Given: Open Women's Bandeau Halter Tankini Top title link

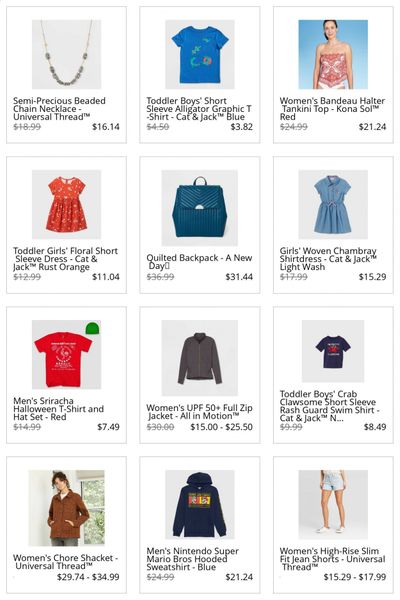Looking at the screenshot, I should click(332, 109).
